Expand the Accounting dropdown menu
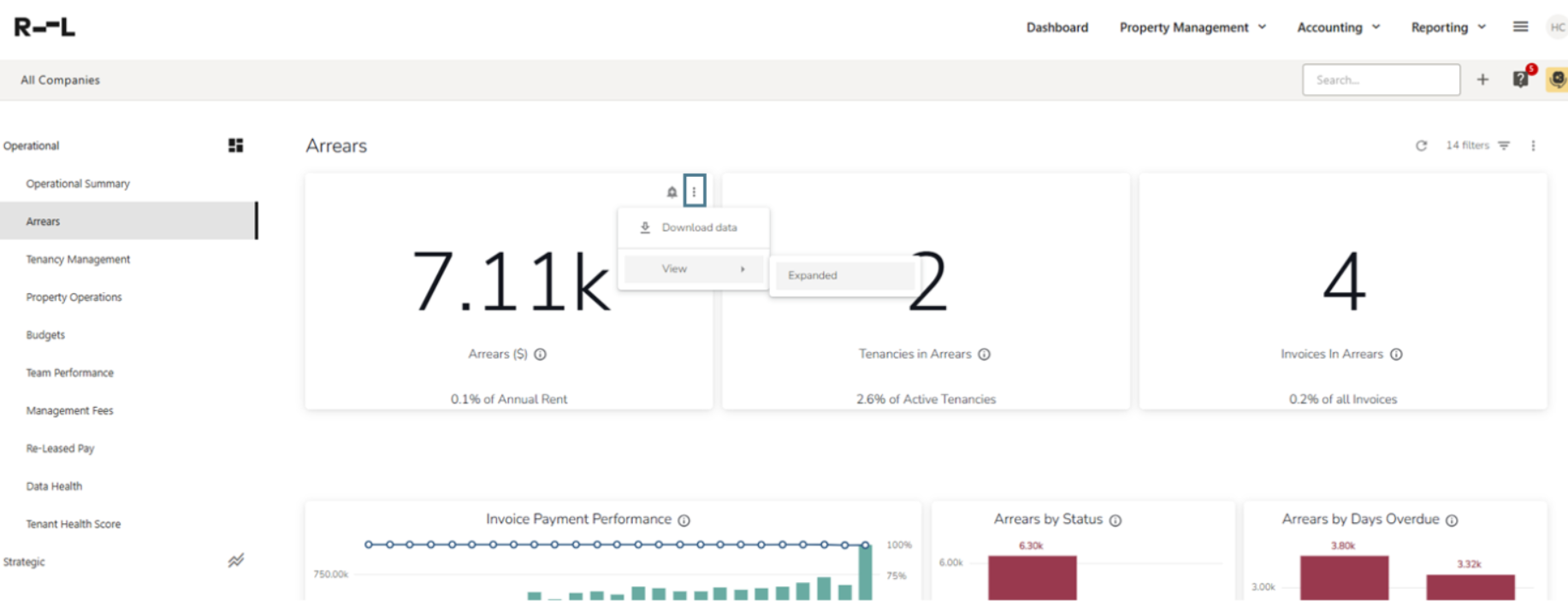 [x=1338, y=27]
